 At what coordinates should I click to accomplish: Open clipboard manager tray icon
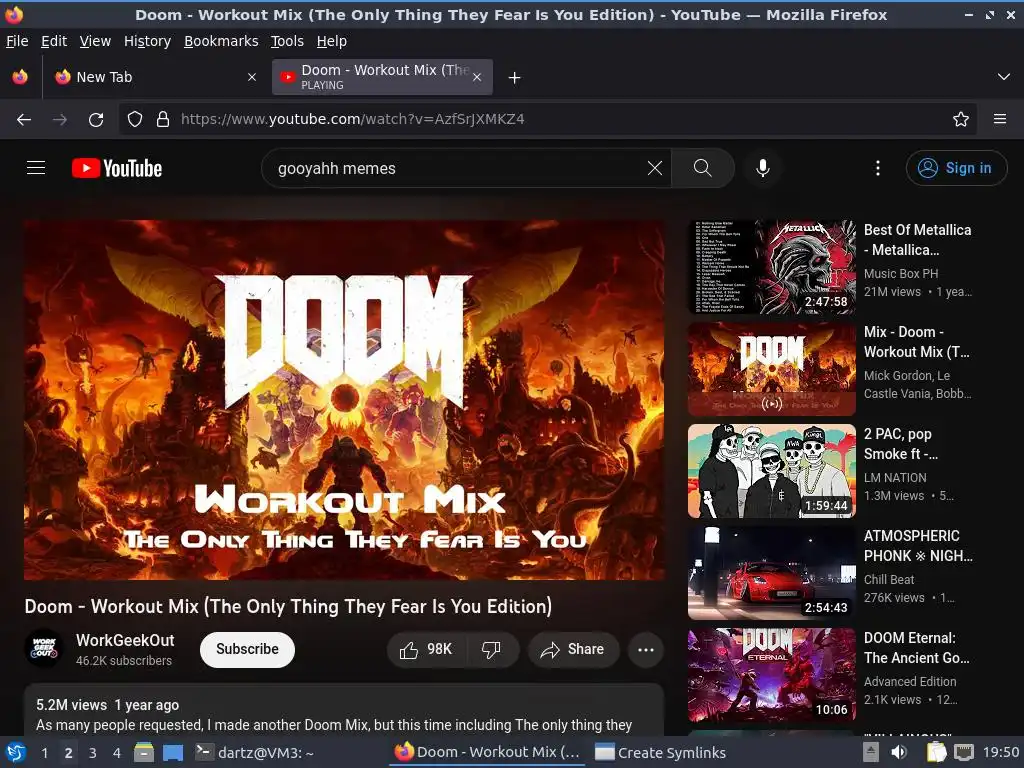pyautogui.click(x=936, y=753)
